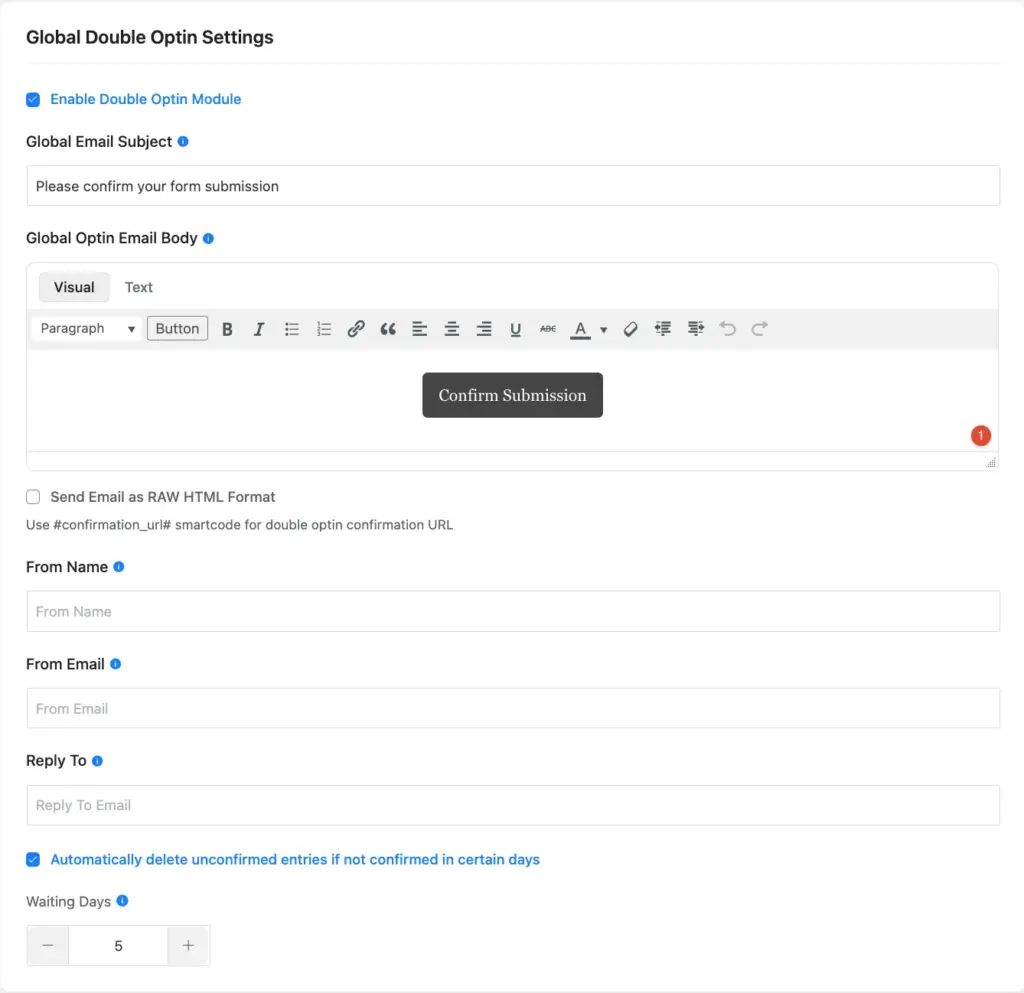This screenshot has height=993, width=1024.
Task: Undo the last edit in the editor
Action: click(727, 328)
